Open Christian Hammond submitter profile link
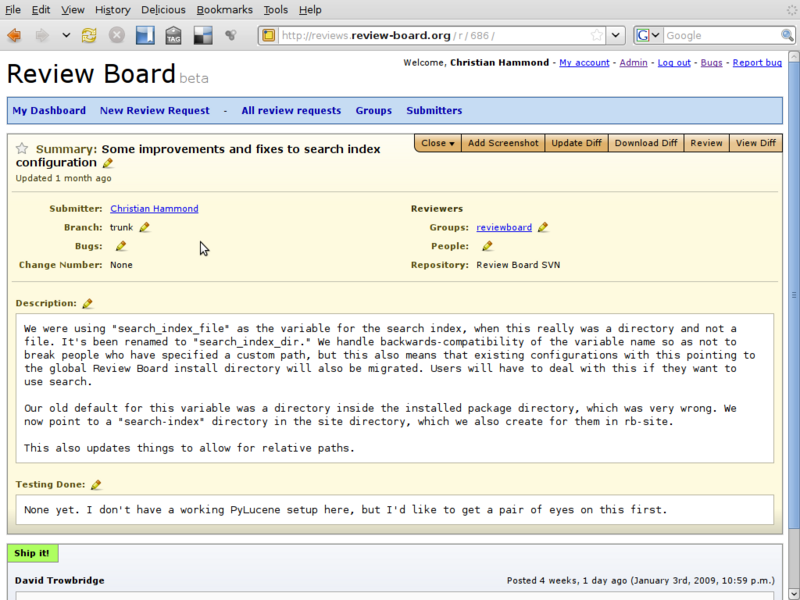 click(x=154, y=208)
